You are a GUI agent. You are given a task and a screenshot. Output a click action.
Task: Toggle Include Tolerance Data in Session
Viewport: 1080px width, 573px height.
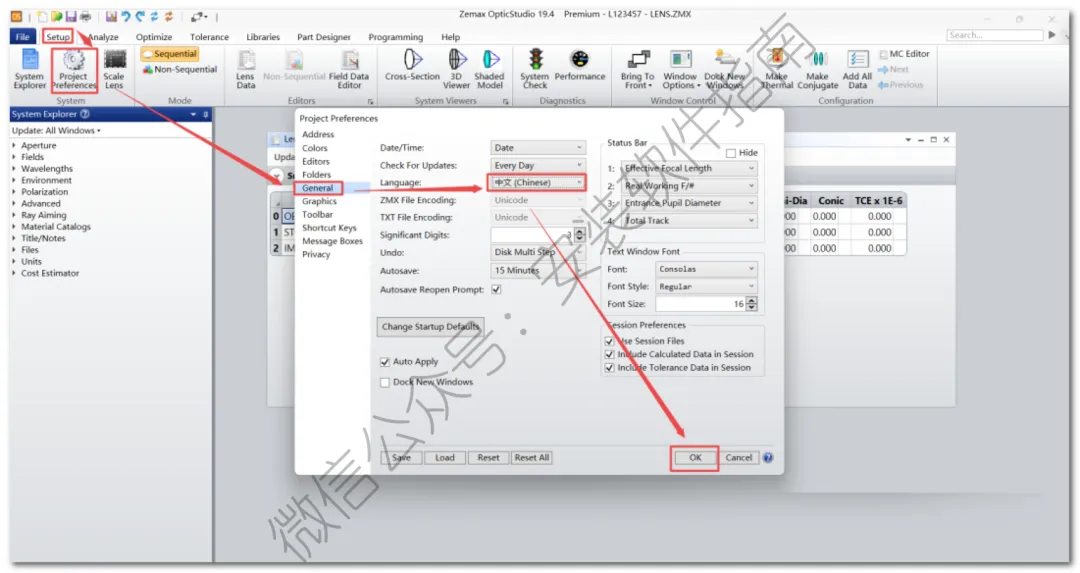coord(610,368)
